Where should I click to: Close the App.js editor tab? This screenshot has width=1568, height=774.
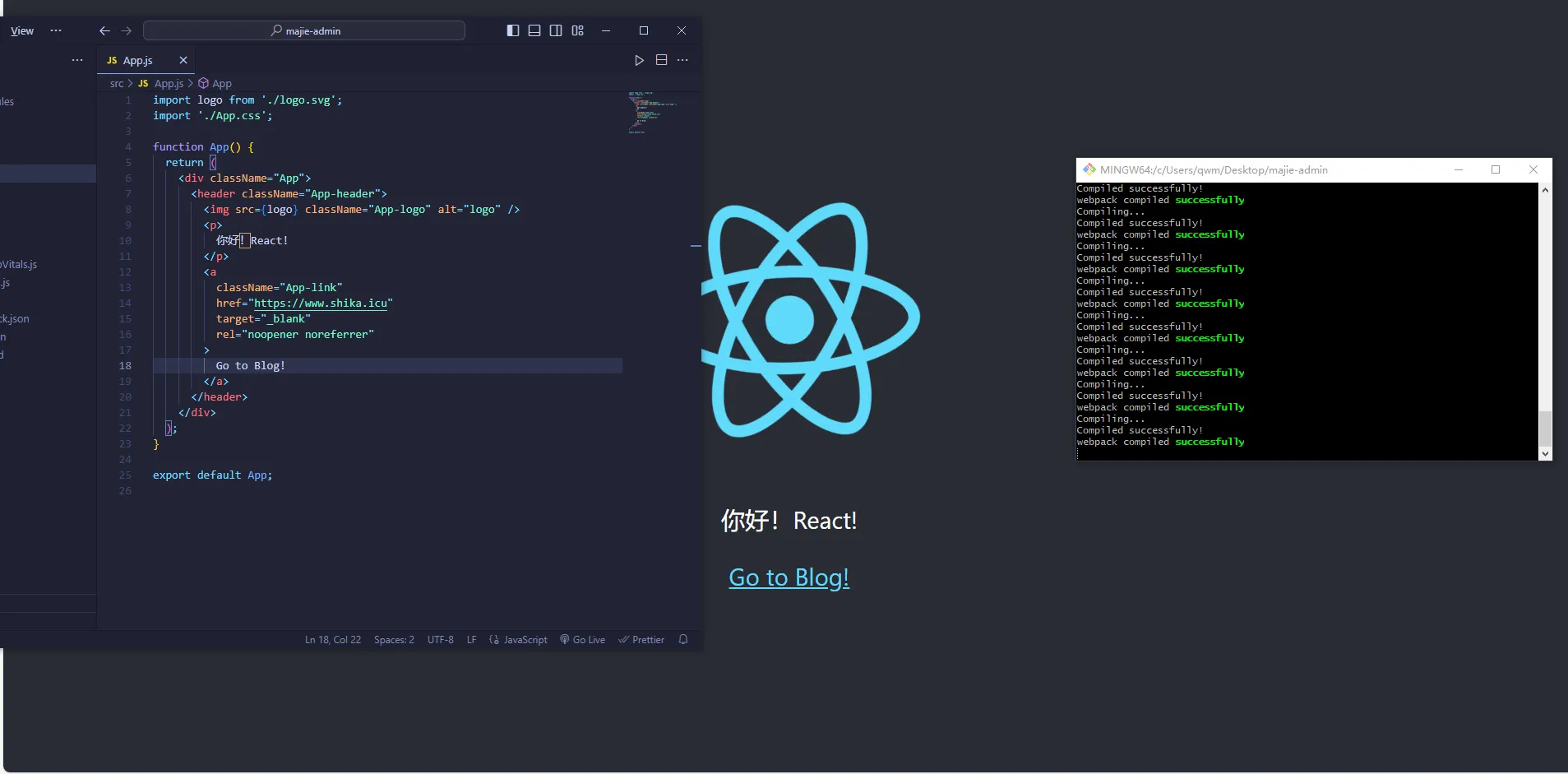tap(183, 60)
